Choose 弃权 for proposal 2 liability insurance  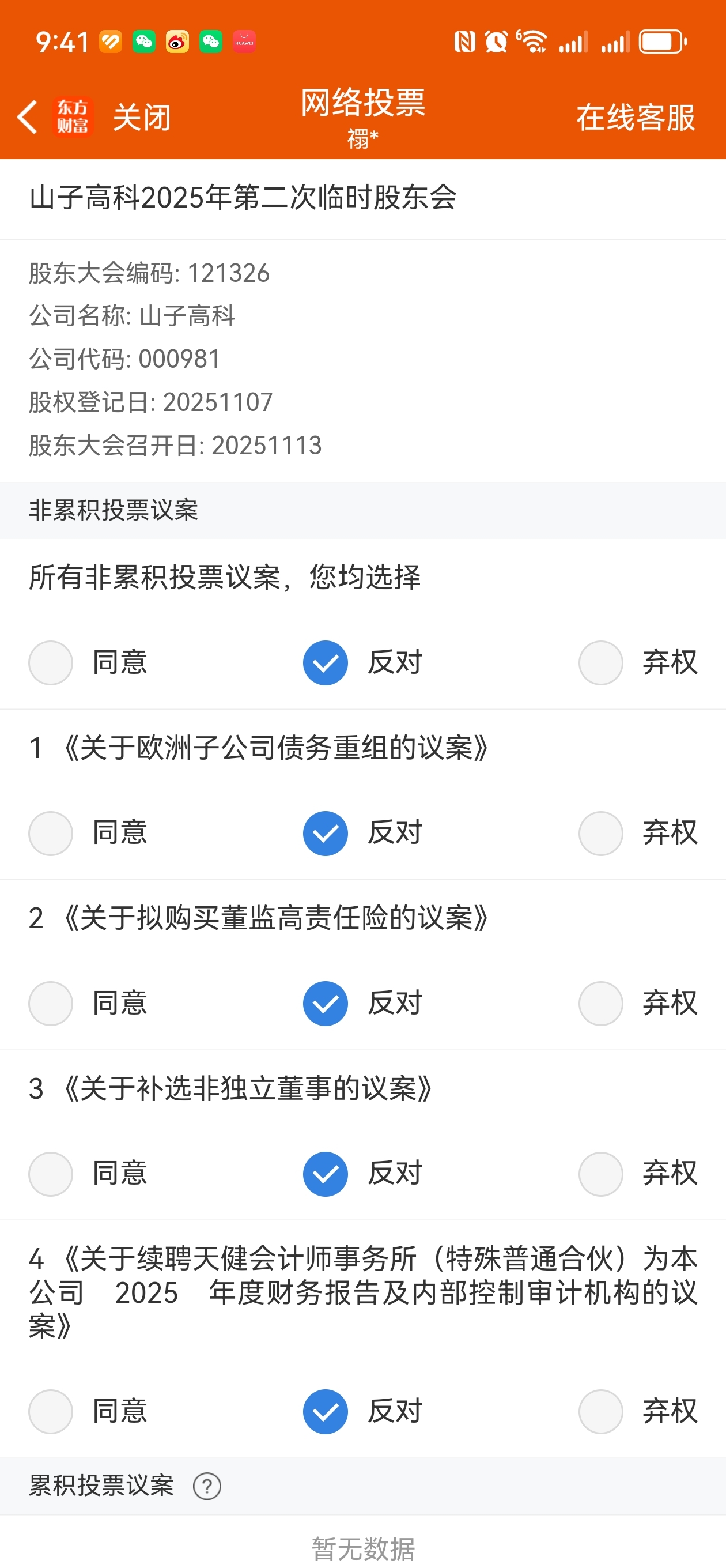(600, 1004)
